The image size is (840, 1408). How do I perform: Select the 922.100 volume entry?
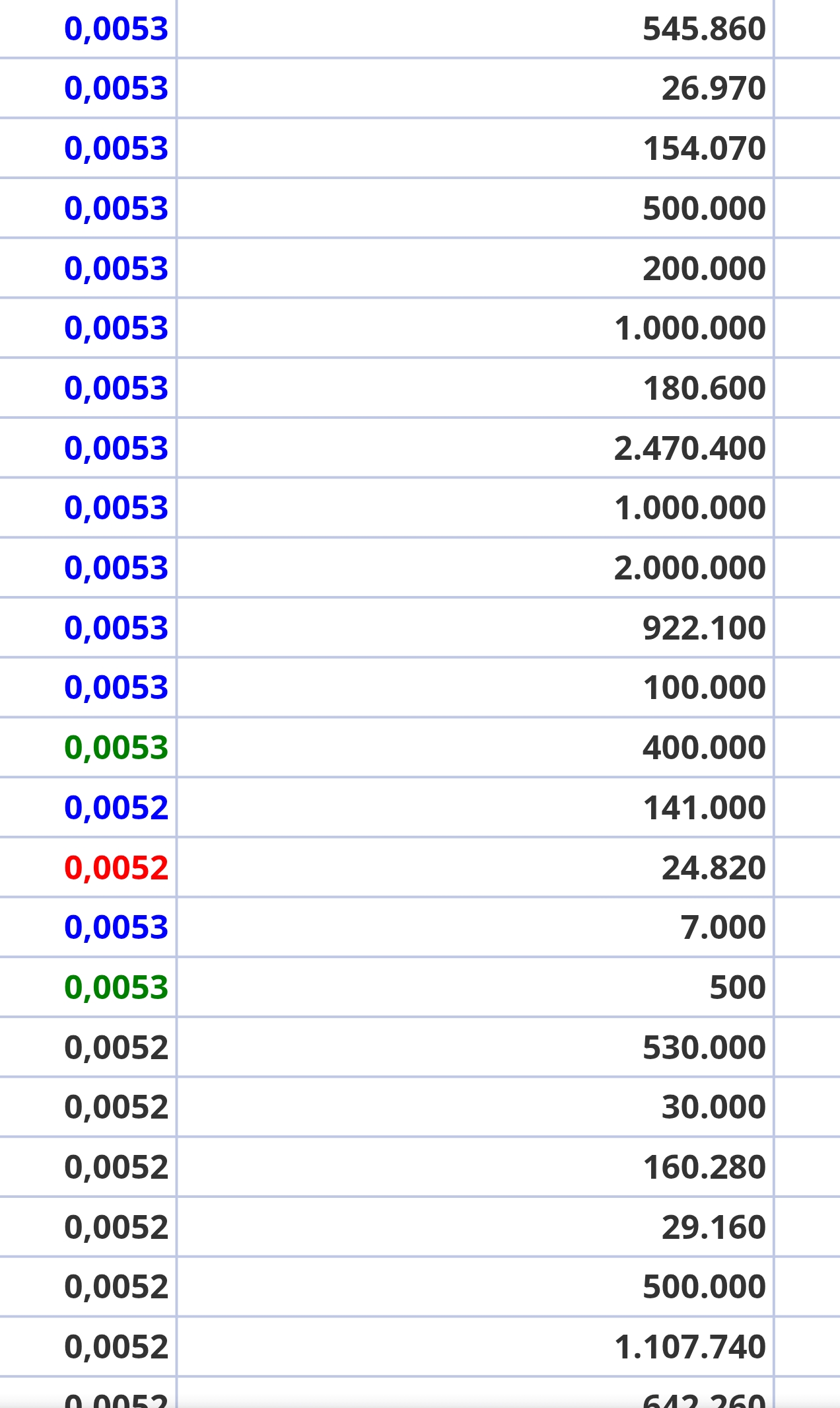point(703,628)
